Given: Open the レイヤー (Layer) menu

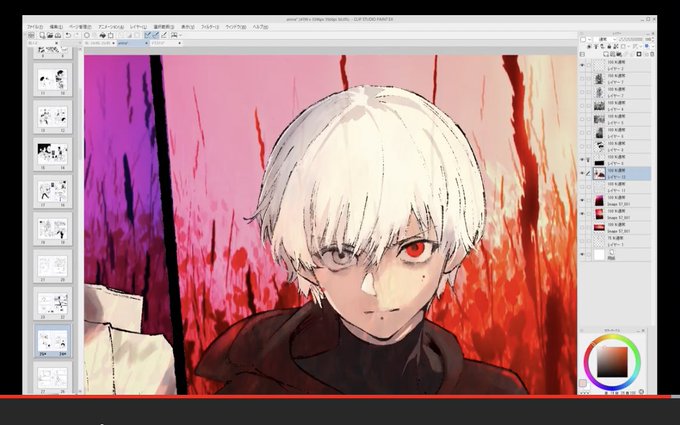Looking at the screenshot, I should (x=138, y=27).
